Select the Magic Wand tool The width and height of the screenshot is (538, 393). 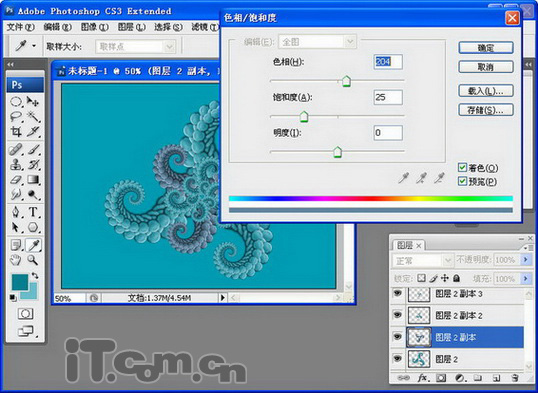pos(33,117)
